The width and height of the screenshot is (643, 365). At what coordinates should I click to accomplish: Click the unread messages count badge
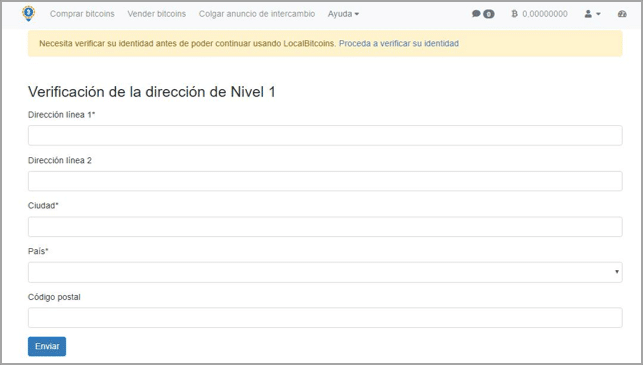tap(489, 14)
